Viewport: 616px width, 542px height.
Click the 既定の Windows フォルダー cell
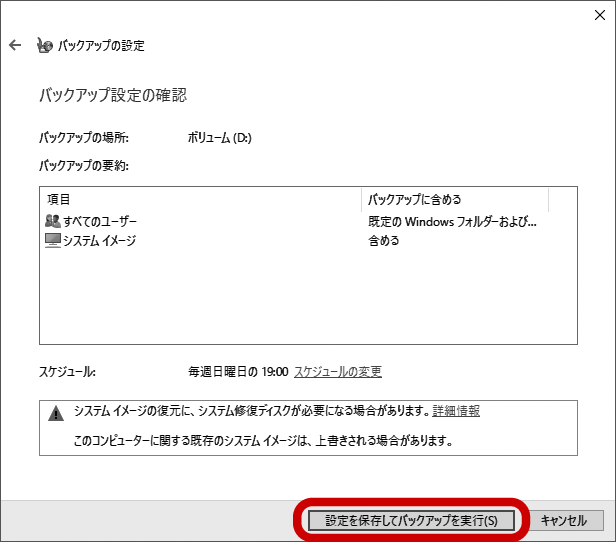click(x=452, y=221)
